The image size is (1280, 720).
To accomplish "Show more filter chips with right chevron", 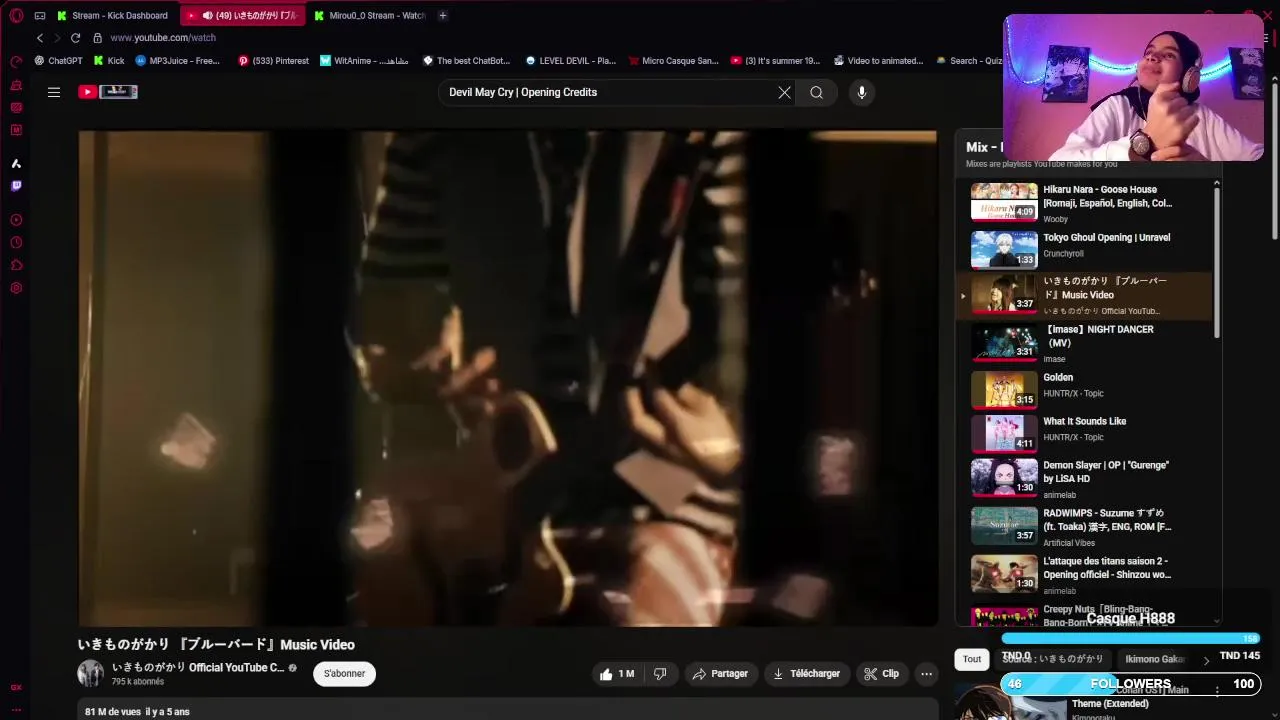I will point(1205,660).
